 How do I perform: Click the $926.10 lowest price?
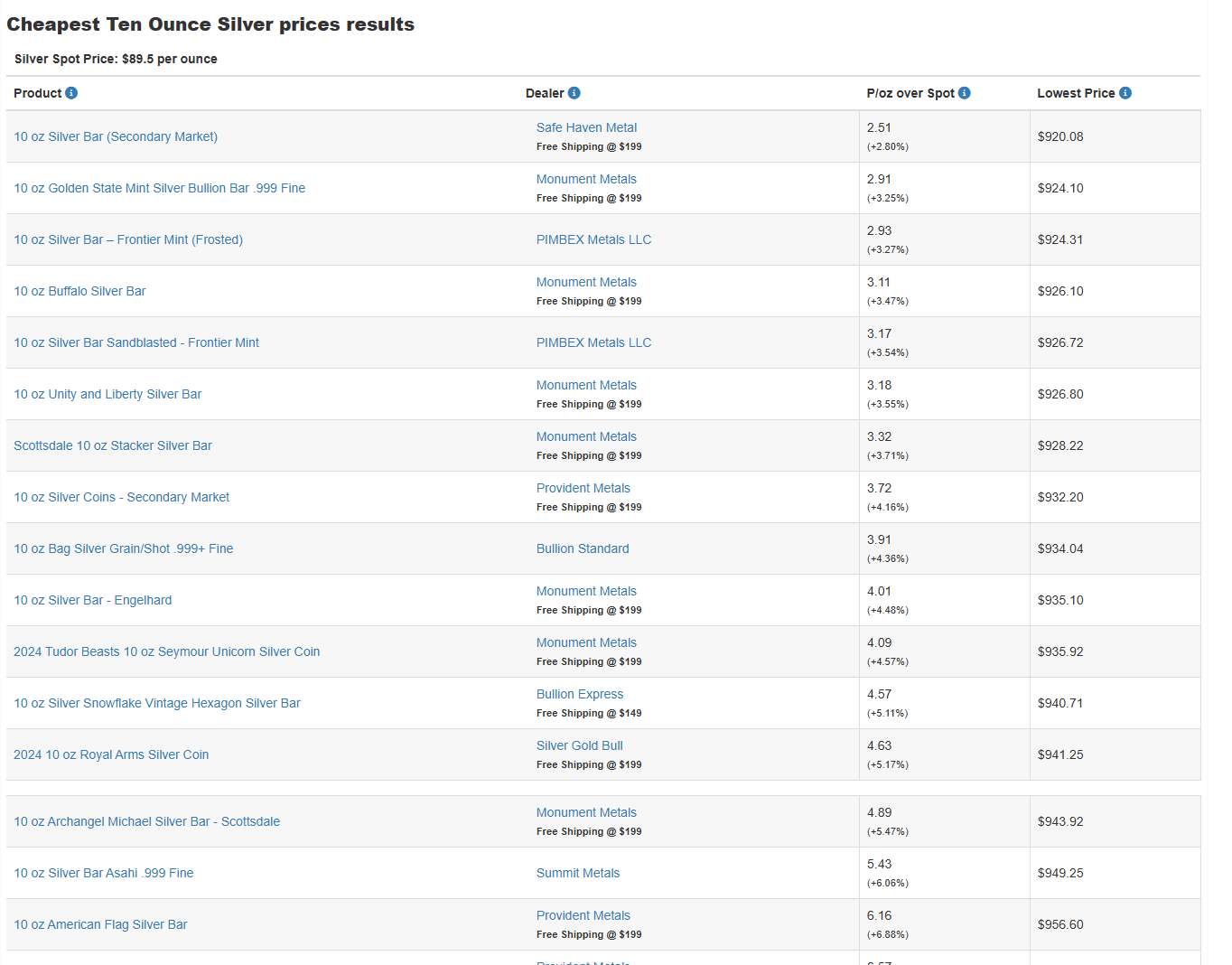(x=1060, y=291)
